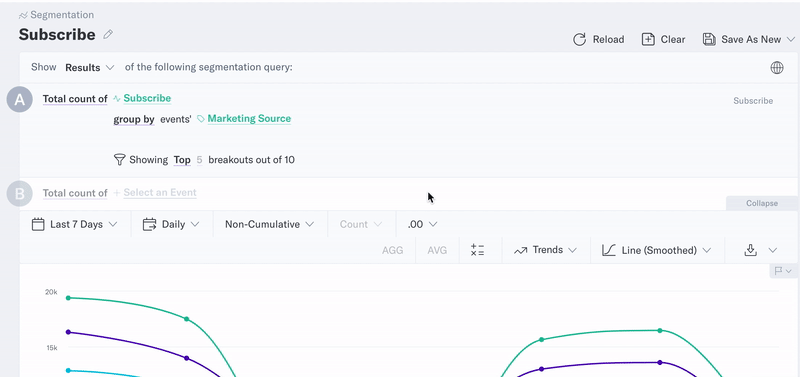Image resolution: width=800 pixels, height=377 pixels.
Task: Click the Clear button
Action: (663, 39)
